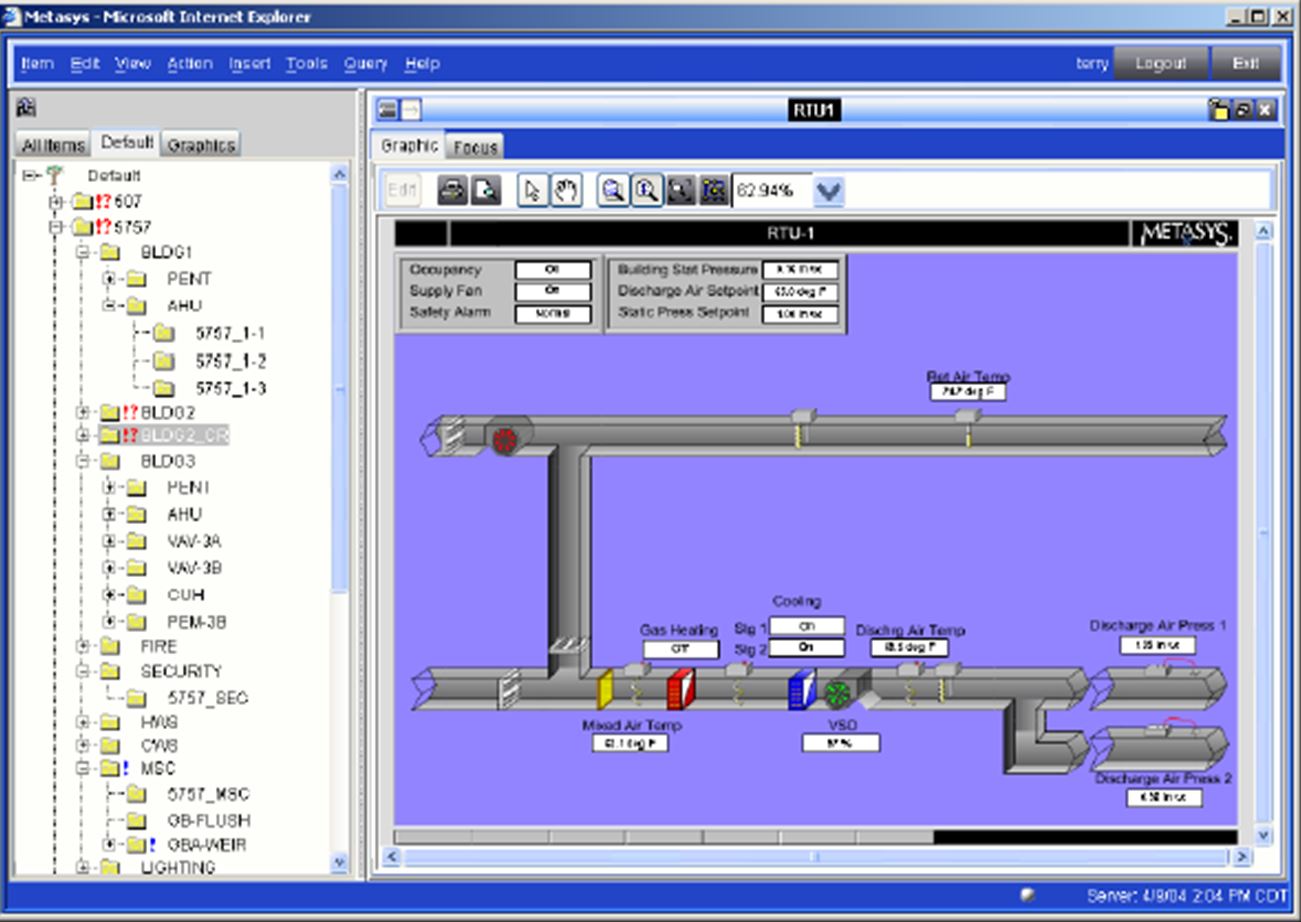
Task: Switch to the Focus tab
Action: point(475,147)
